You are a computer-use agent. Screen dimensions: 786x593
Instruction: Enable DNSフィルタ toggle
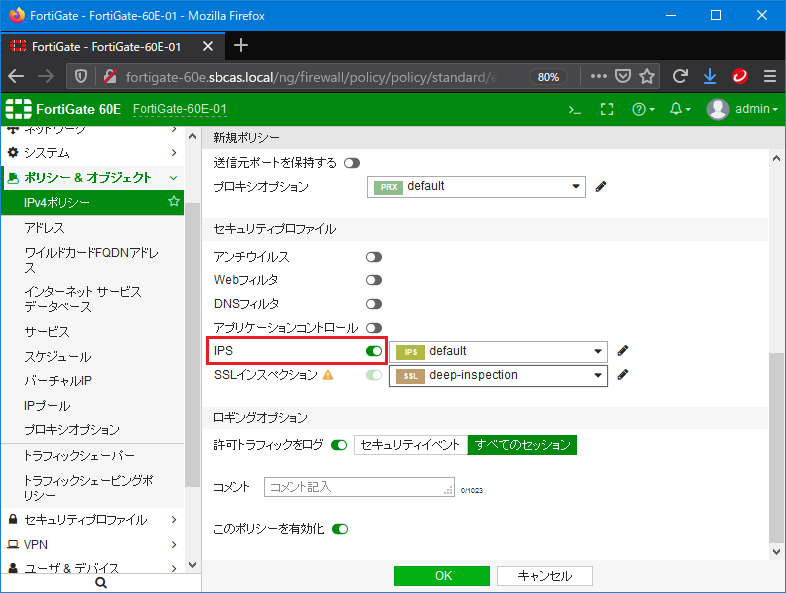point(374,304)
